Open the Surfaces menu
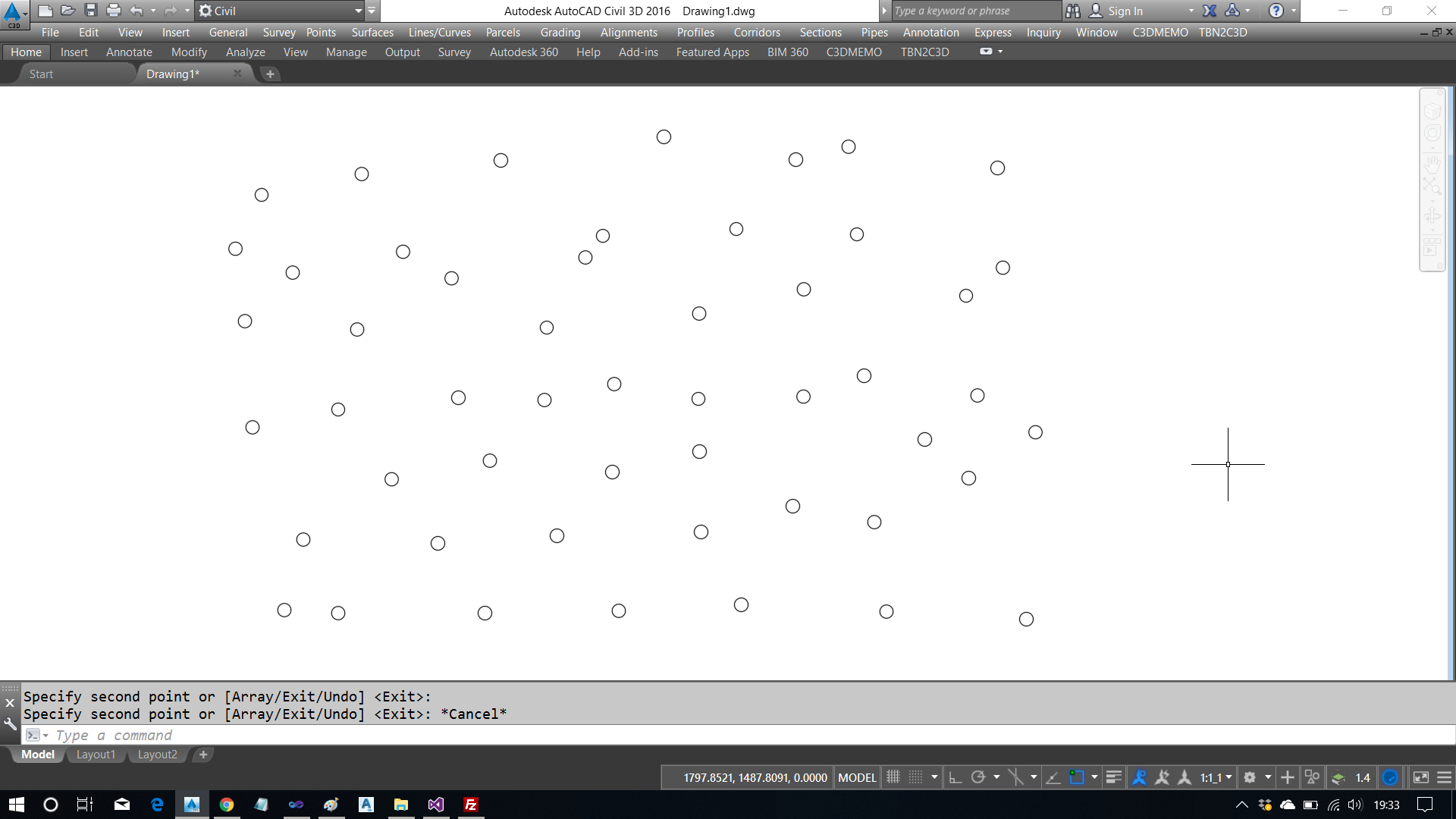This screenshot has height=819, width=1456. coord(372,32)
